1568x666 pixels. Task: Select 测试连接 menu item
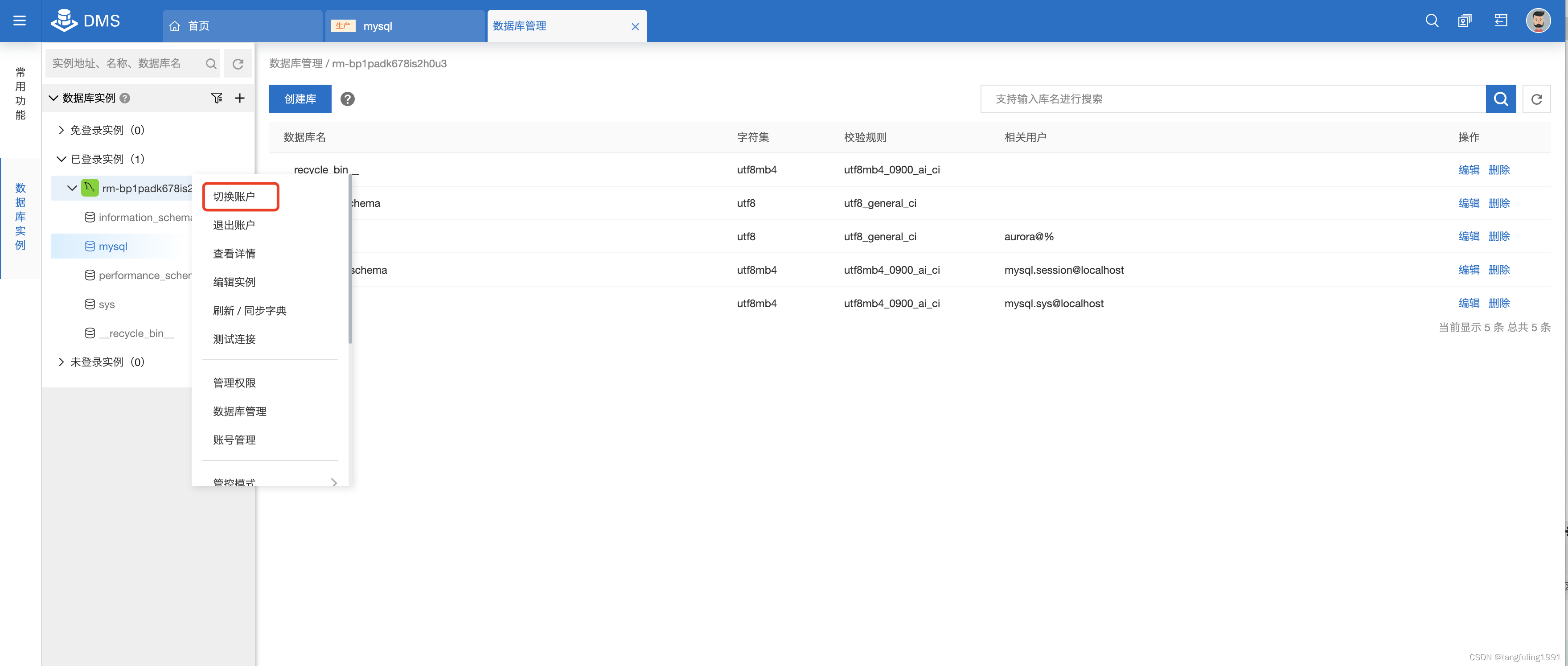[x=234, y=340]
